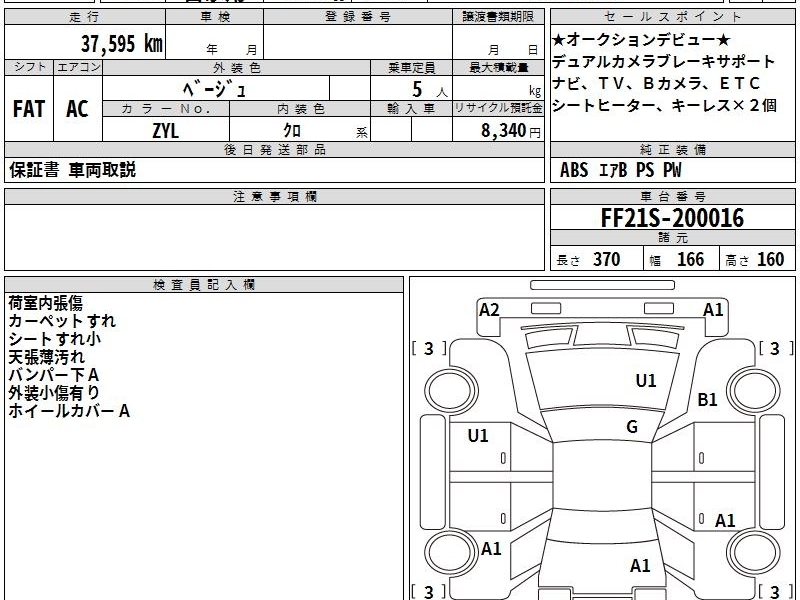800x600 pixels.
Task: Click the 乗車定員 header
Action: point(412,67)
